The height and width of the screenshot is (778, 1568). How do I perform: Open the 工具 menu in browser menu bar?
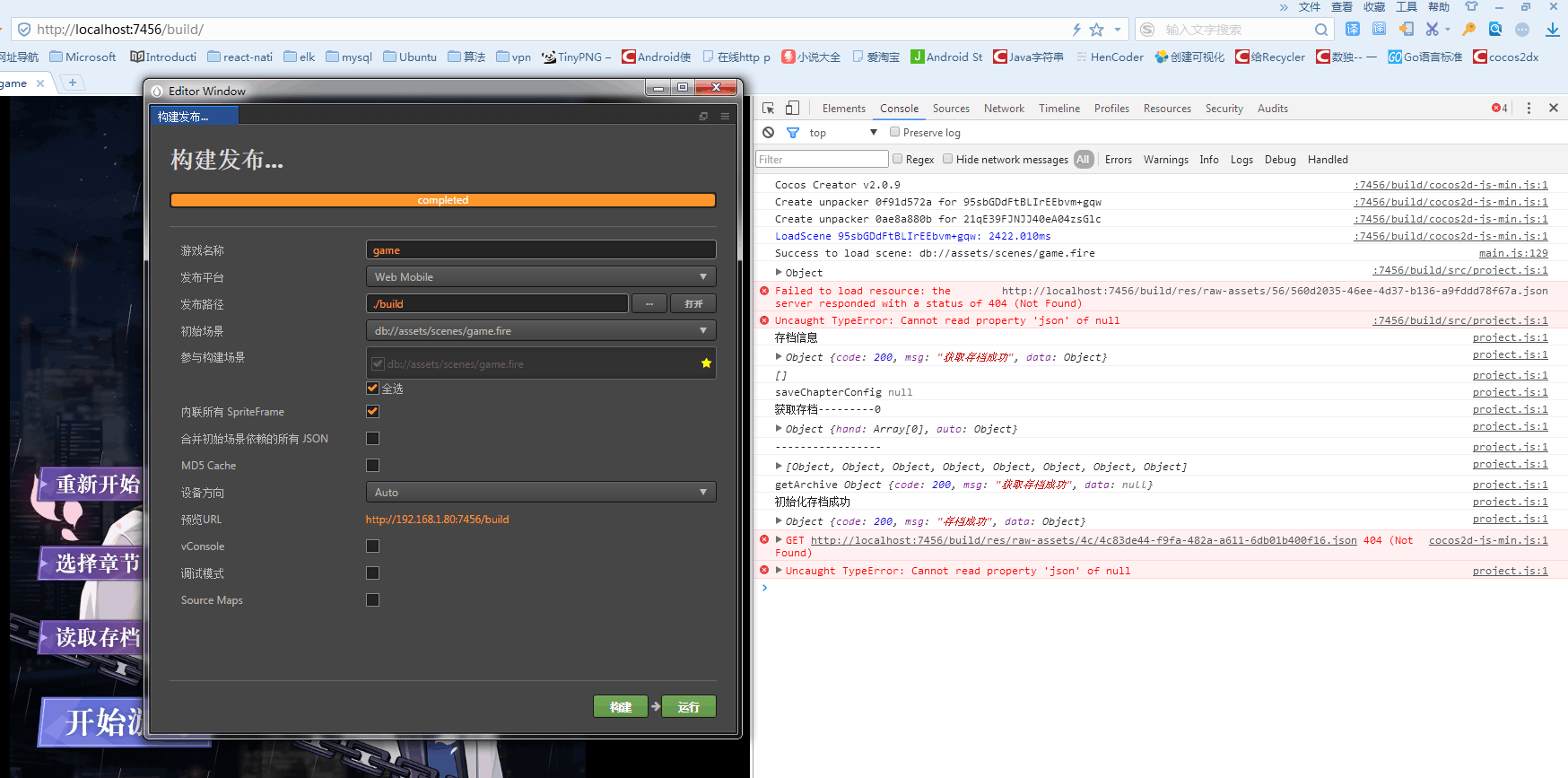[1407, 7]
